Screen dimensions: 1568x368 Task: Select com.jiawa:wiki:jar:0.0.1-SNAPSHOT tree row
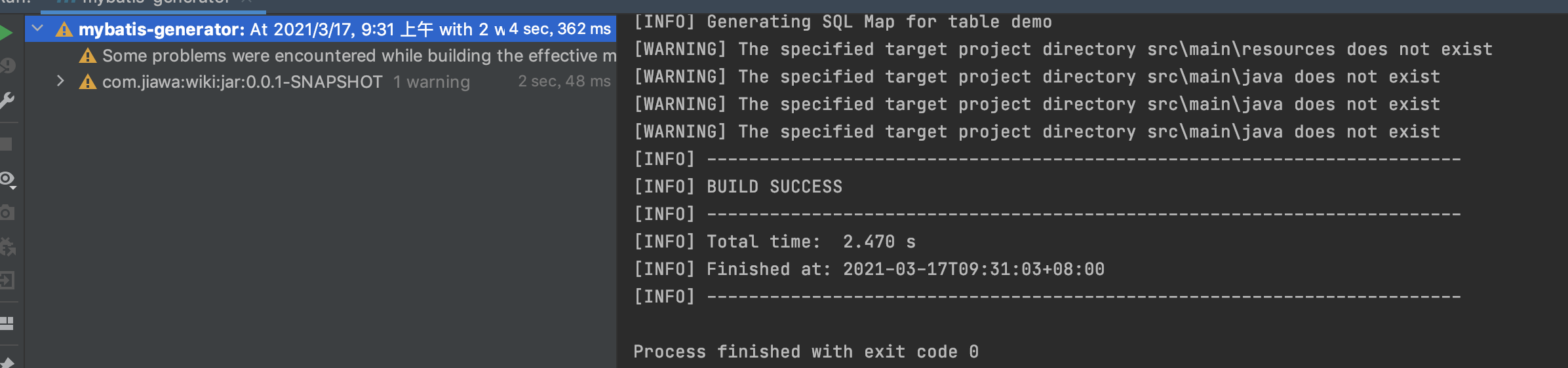pos(242,82)
